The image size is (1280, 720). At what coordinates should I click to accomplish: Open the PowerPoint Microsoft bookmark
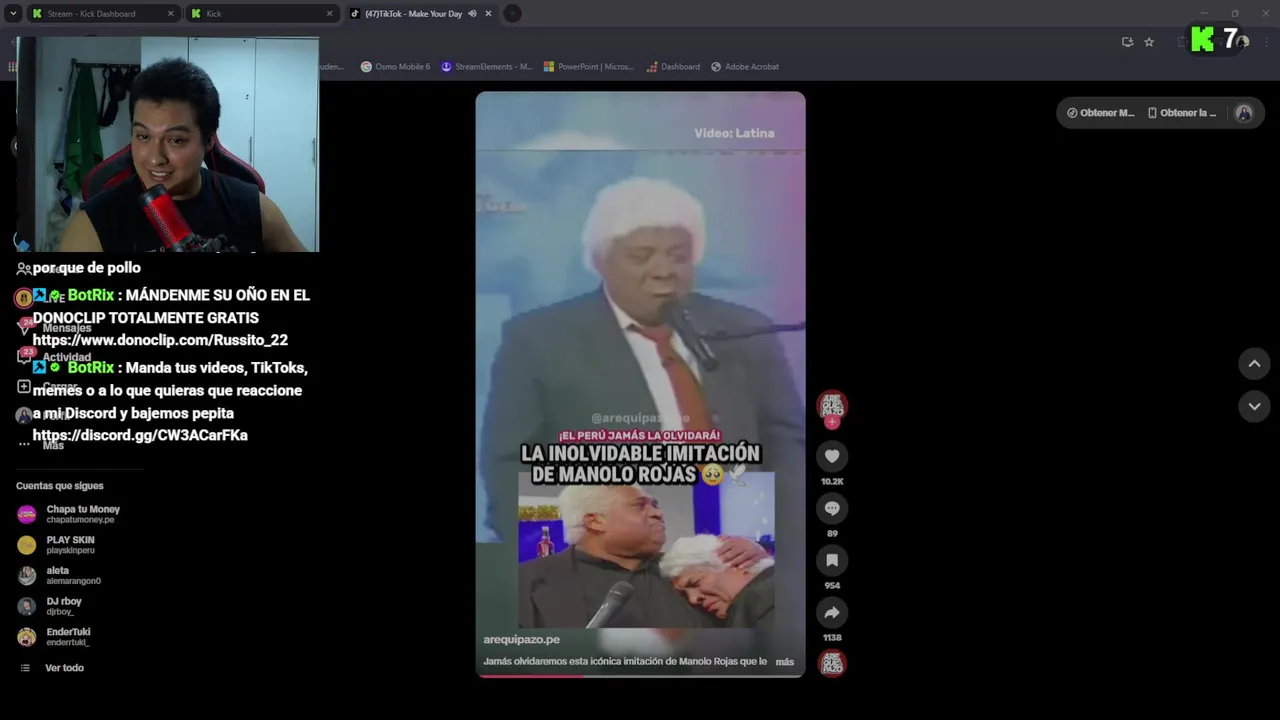[x=589, y=67]
